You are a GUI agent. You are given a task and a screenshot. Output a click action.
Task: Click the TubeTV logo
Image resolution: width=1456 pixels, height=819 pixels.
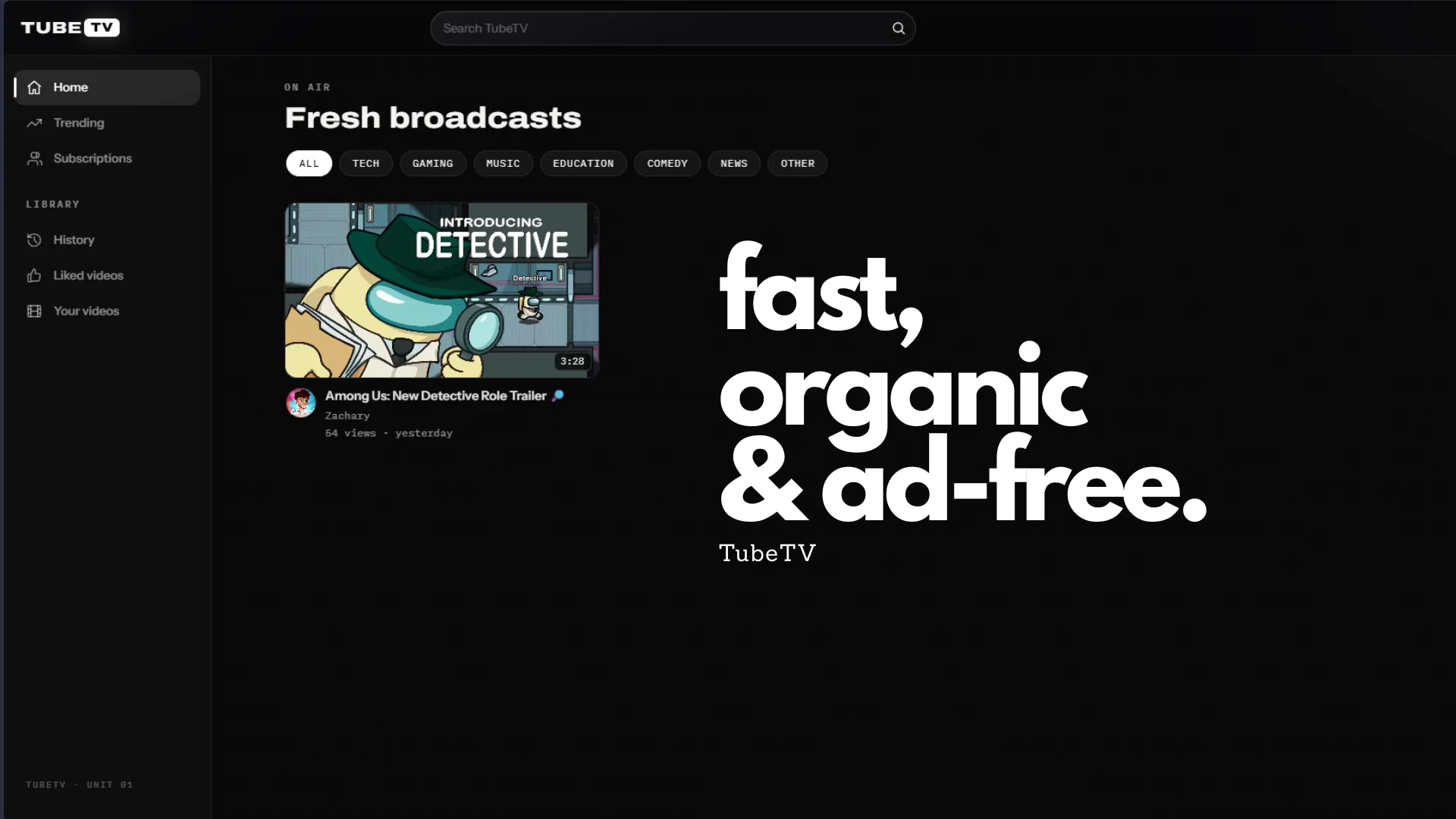click(70, 27)
